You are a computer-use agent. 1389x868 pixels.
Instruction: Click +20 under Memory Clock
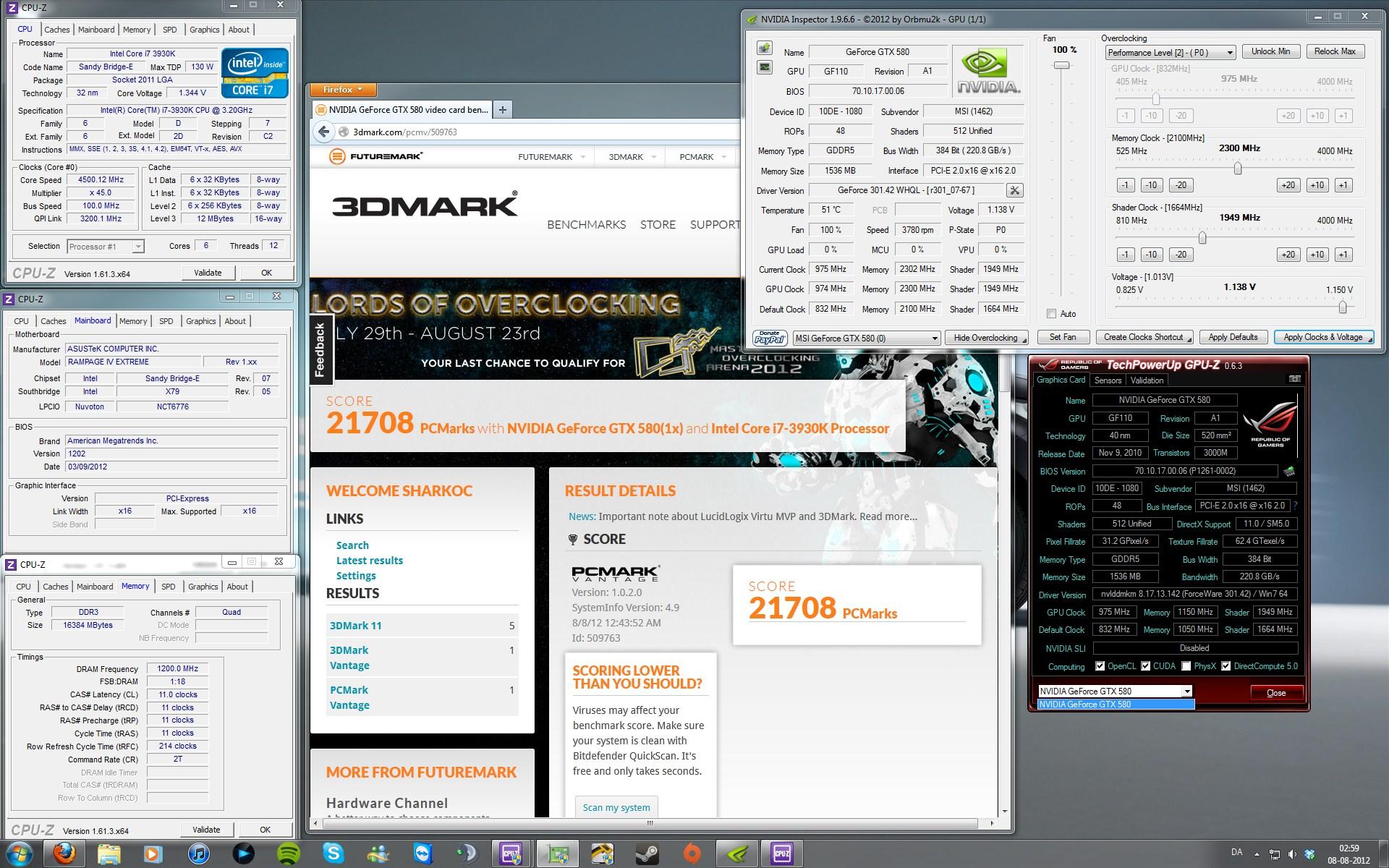click(1288, 185)
